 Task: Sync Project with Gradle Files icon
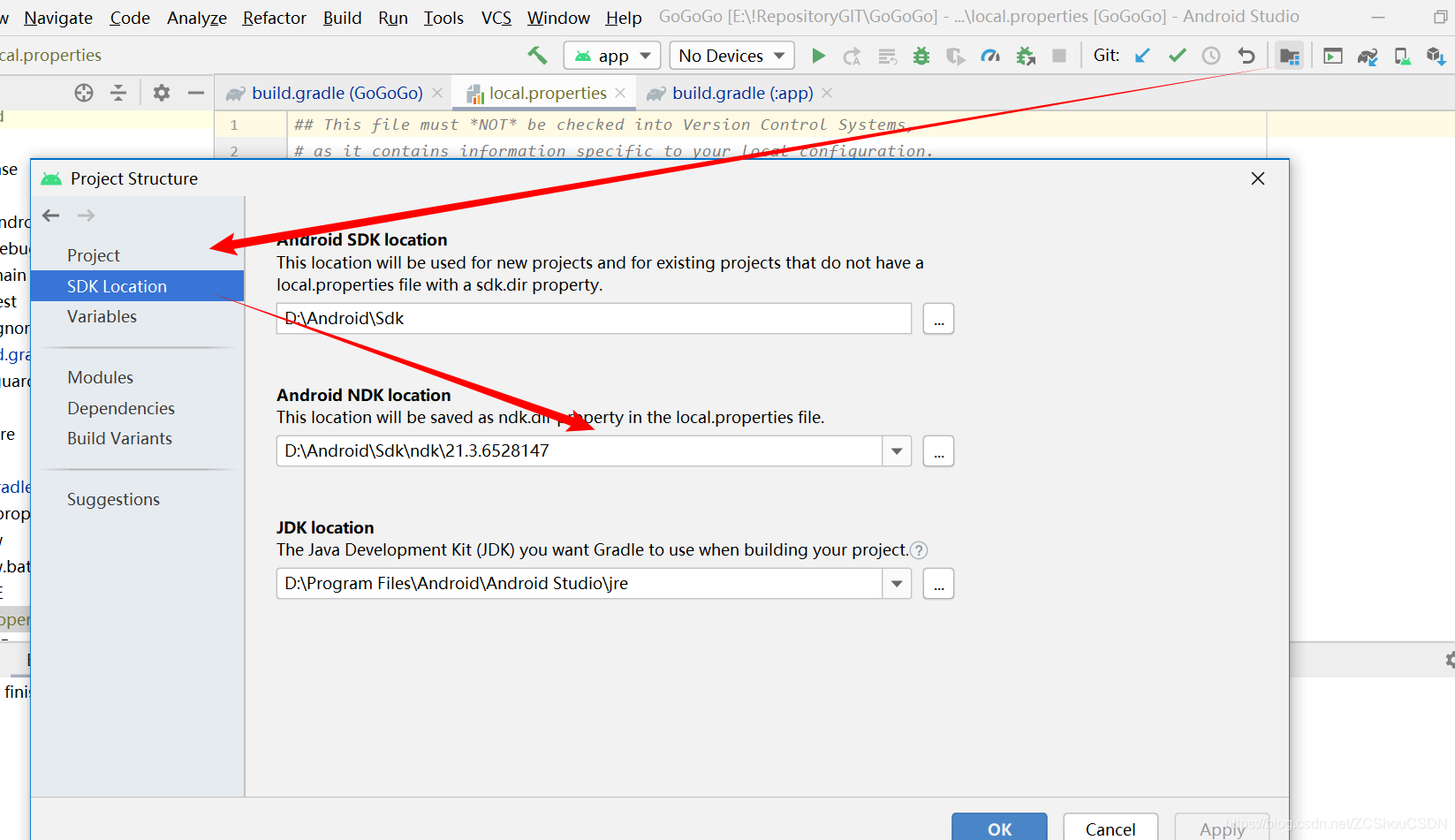(x=1368, y=57)
